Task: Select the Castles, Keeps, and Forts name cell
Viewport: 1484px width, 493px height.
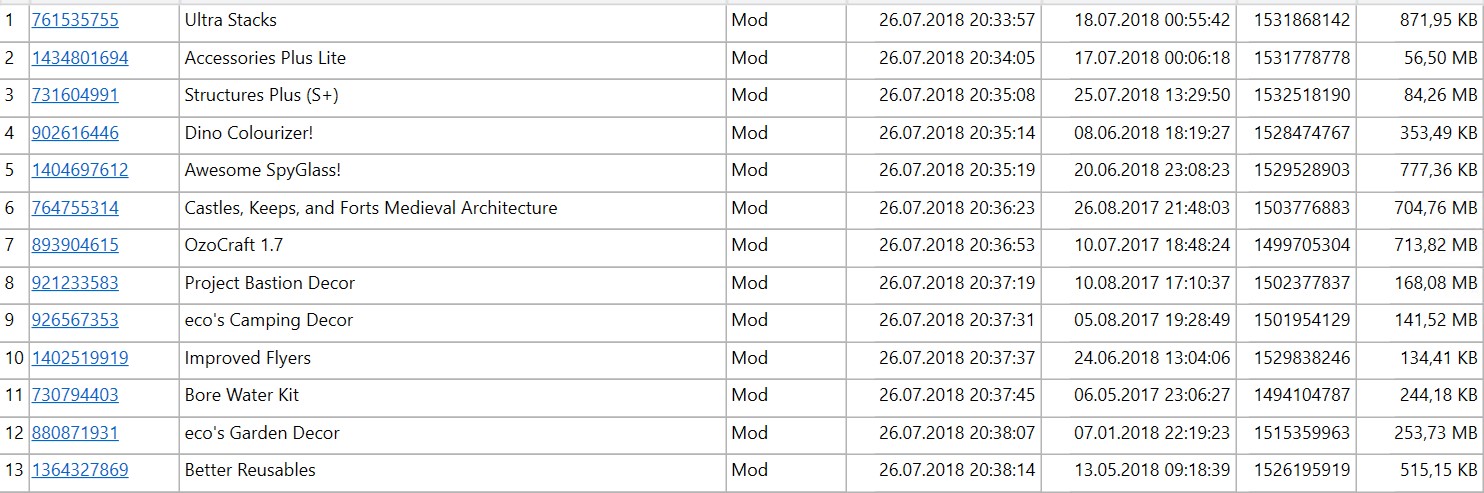Action: tap(452, 208)
